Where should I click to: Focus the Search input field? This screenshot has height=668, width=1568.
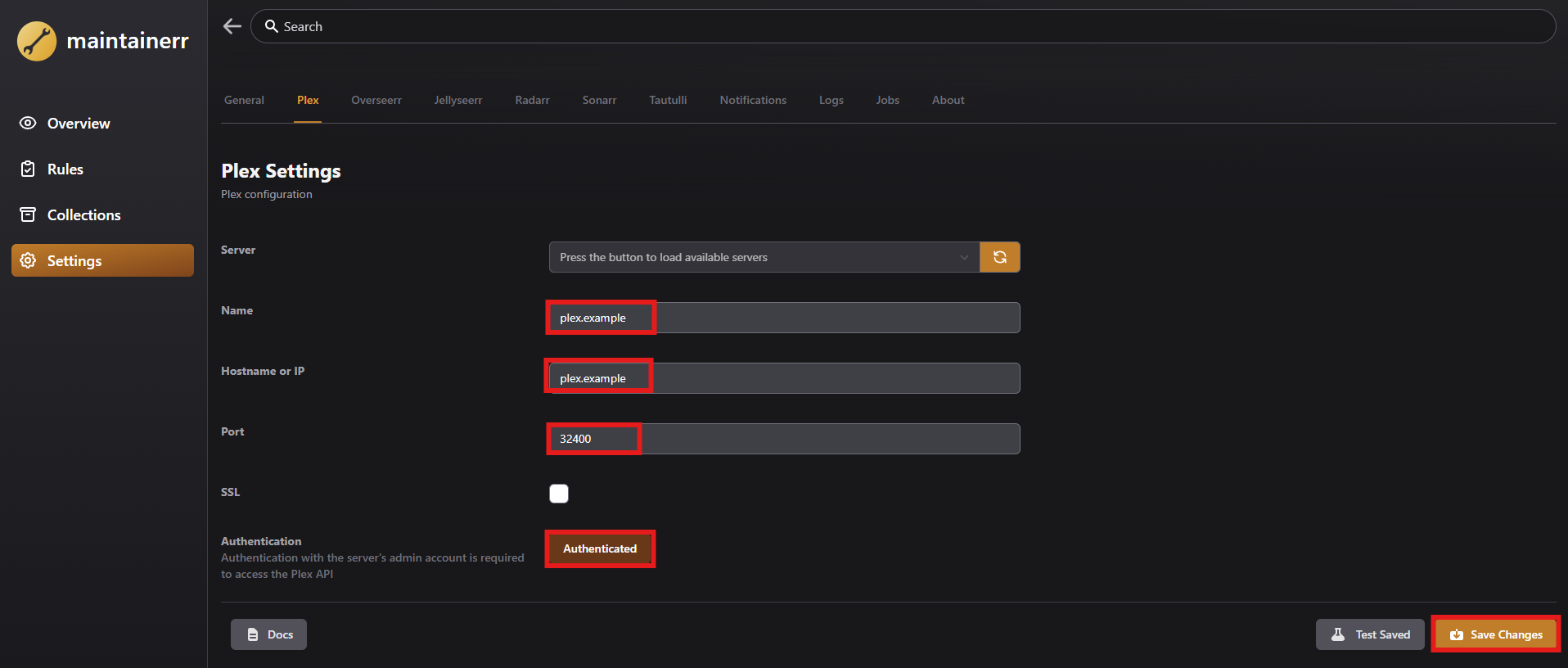903,26
